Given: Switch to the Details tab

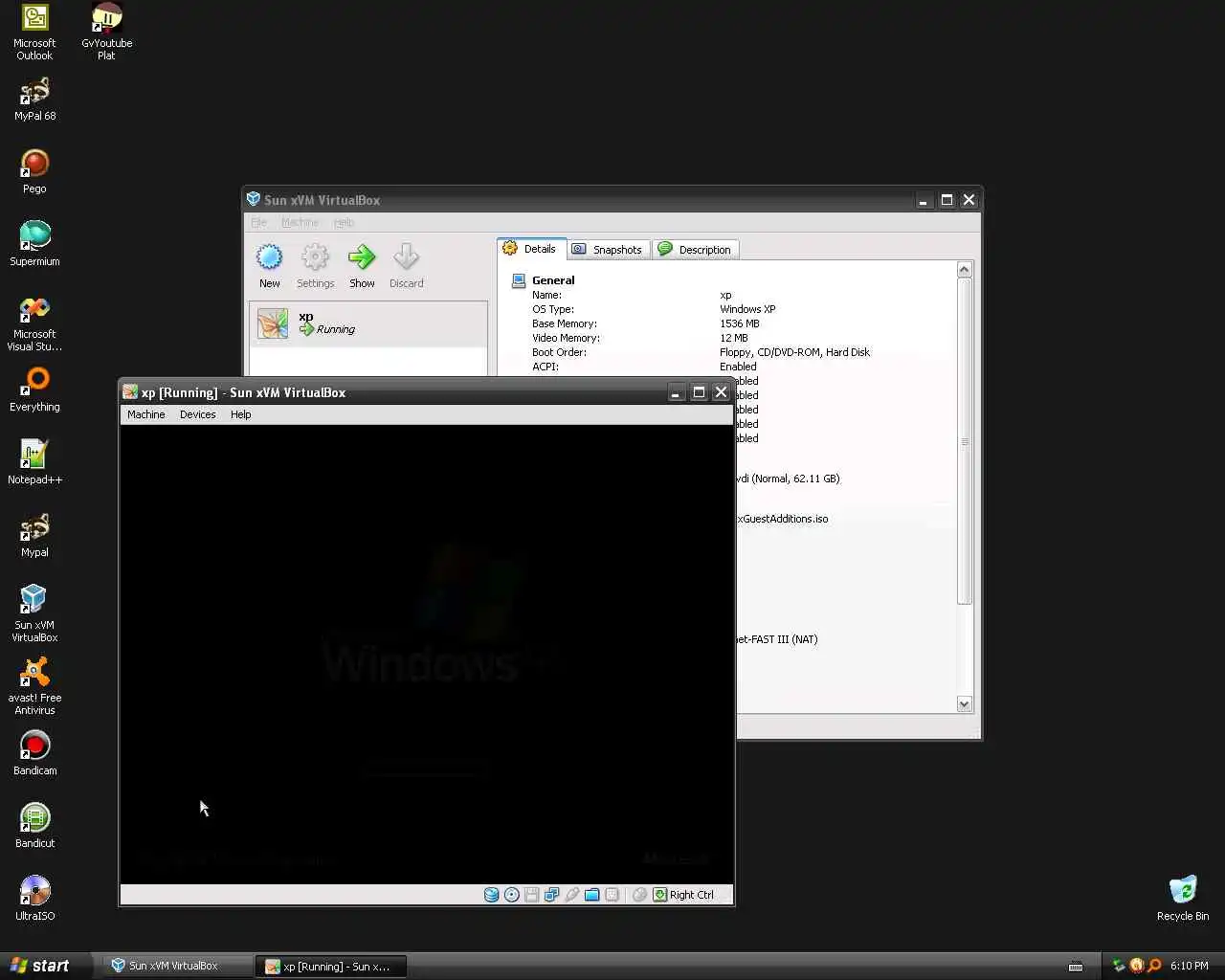Looking at the screenshot, I should [x=530, y=249].
